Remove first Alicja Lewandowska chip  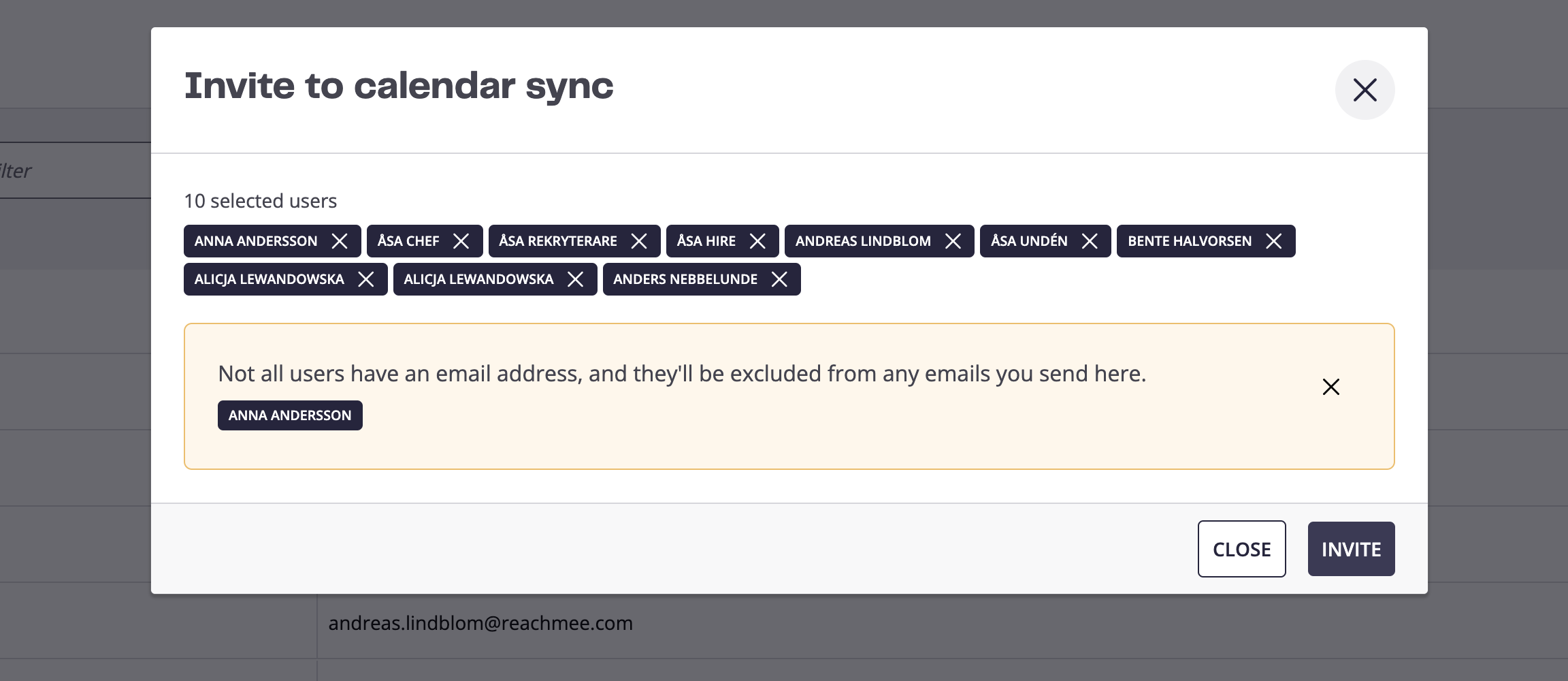tap(366, 279)
